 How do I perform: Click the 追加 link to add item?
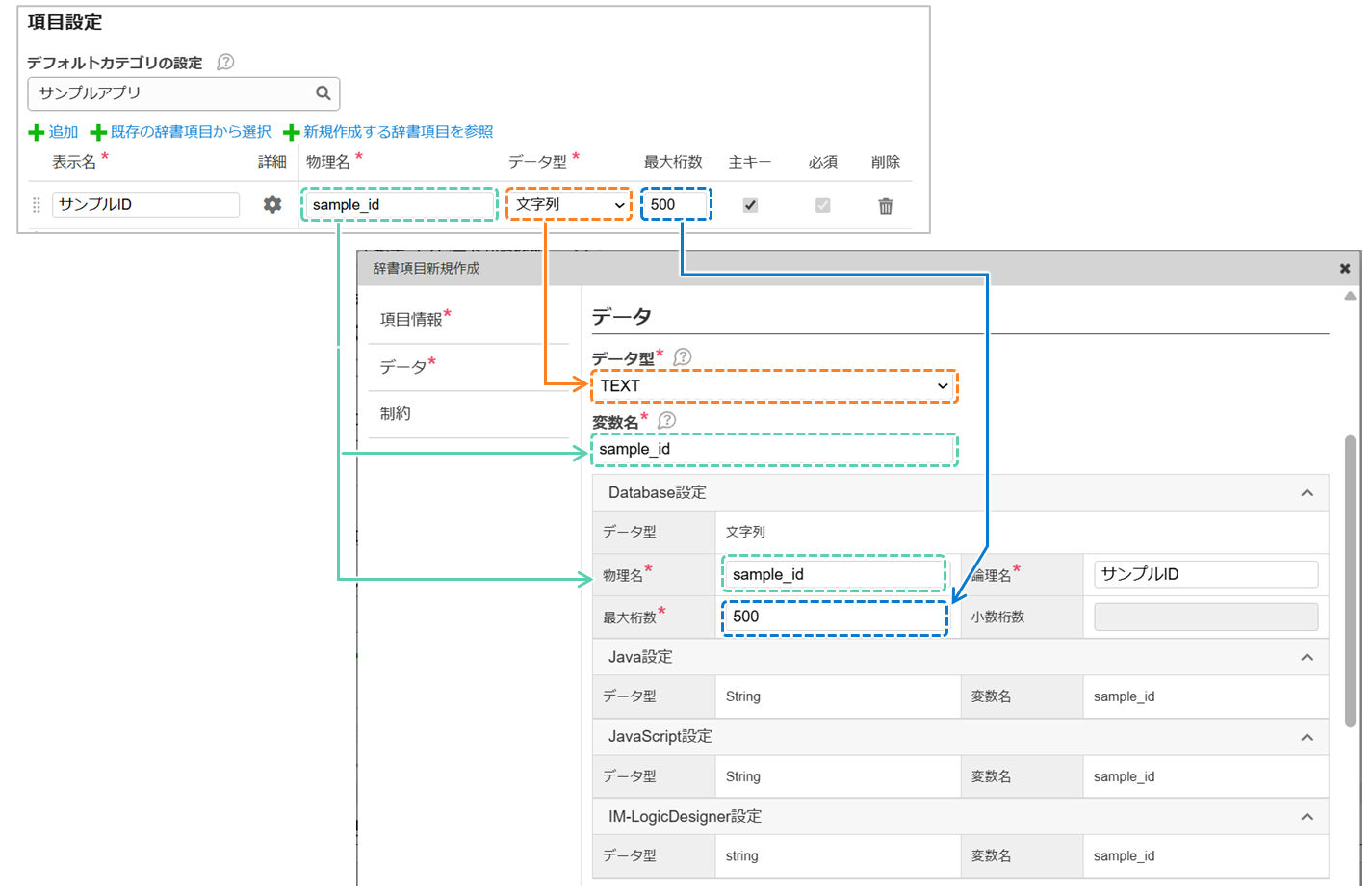tap(54, 132)
